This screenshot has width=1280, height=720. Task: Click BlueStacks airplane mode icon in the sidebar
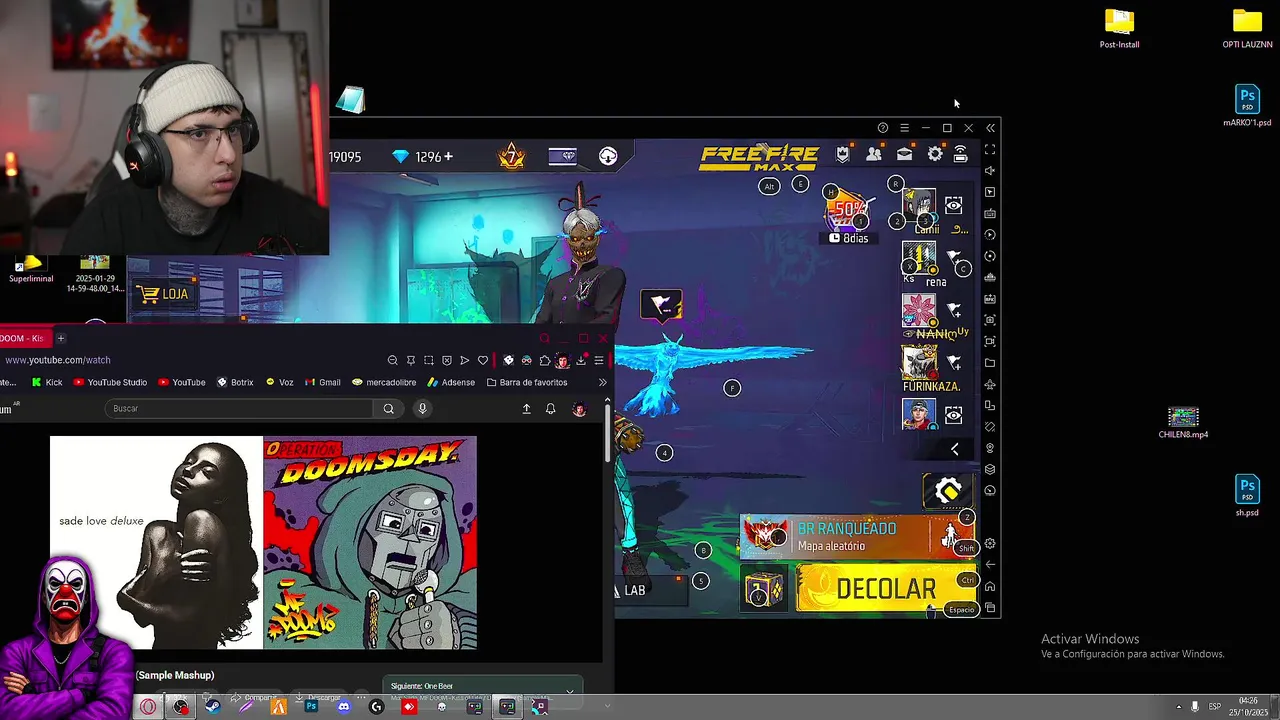990,384
